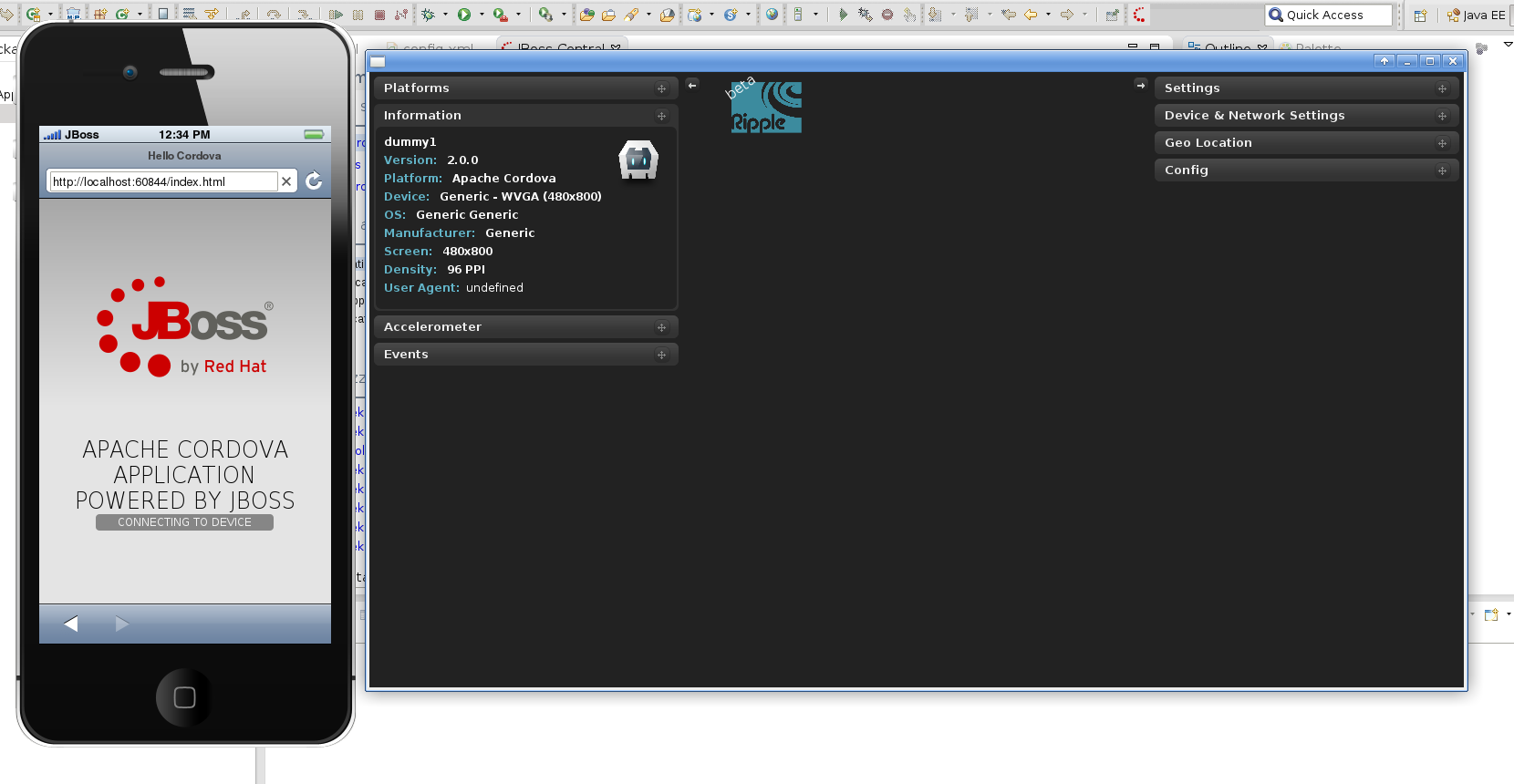Click the '96 PPI' density value
The image size is (1514, 784).
[466, 270]
